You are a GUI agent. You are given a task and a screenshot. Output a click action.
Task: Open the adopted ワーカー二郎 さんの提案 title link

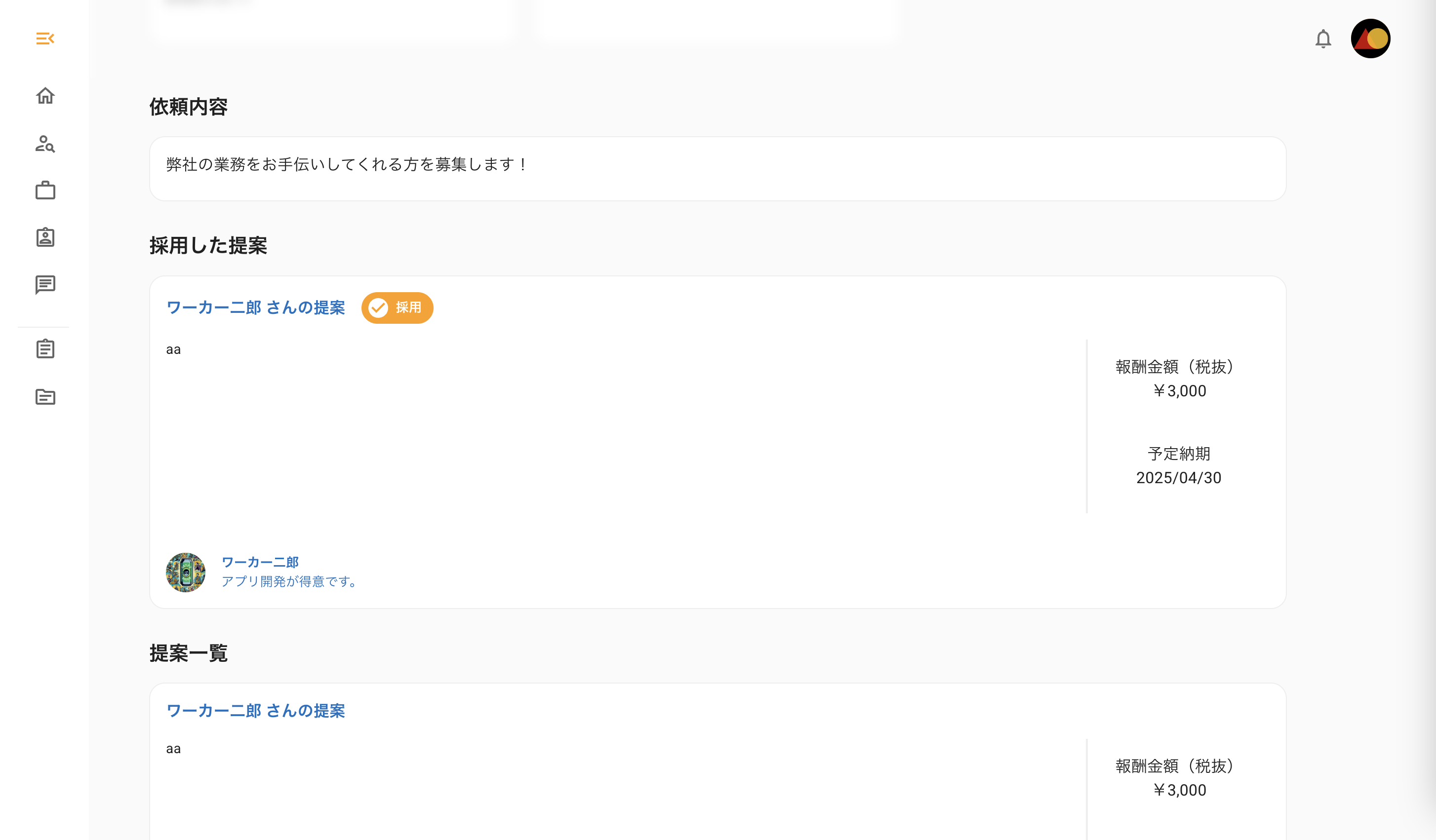point(256,307)
